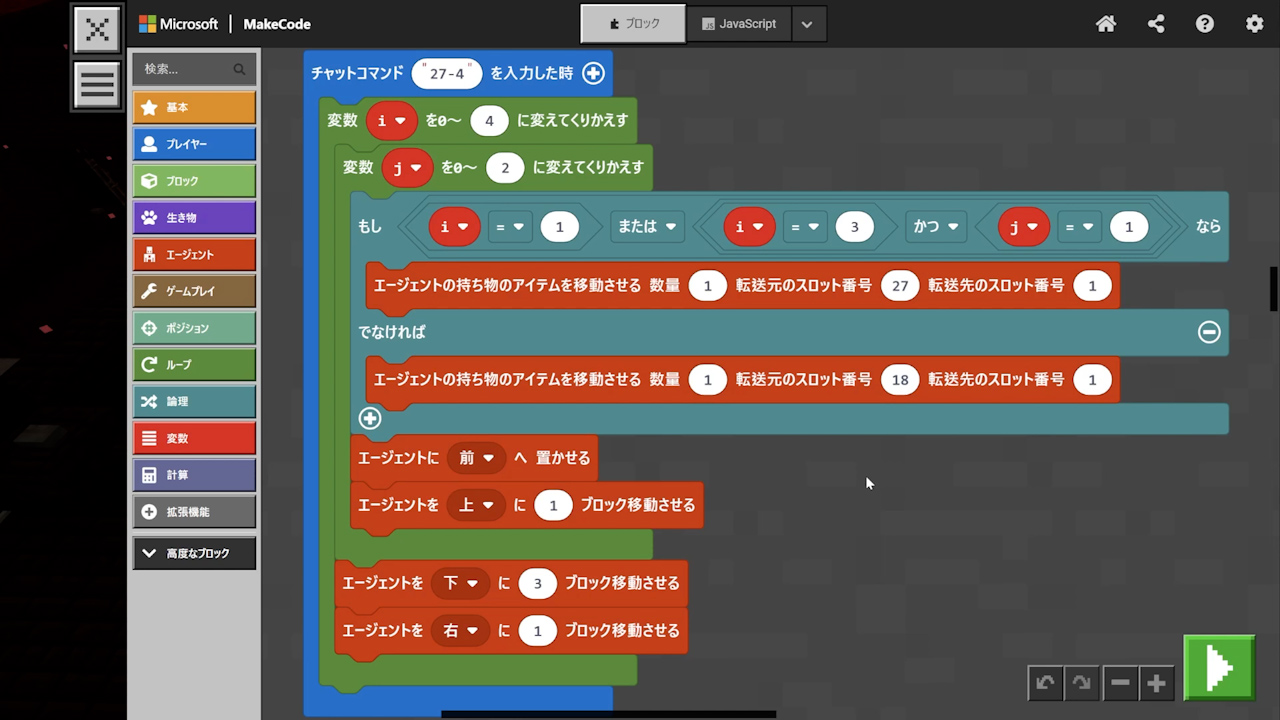Open the Settings gear menu
The height and width of the screenshot is (720, 1280).
(1254, 24)
